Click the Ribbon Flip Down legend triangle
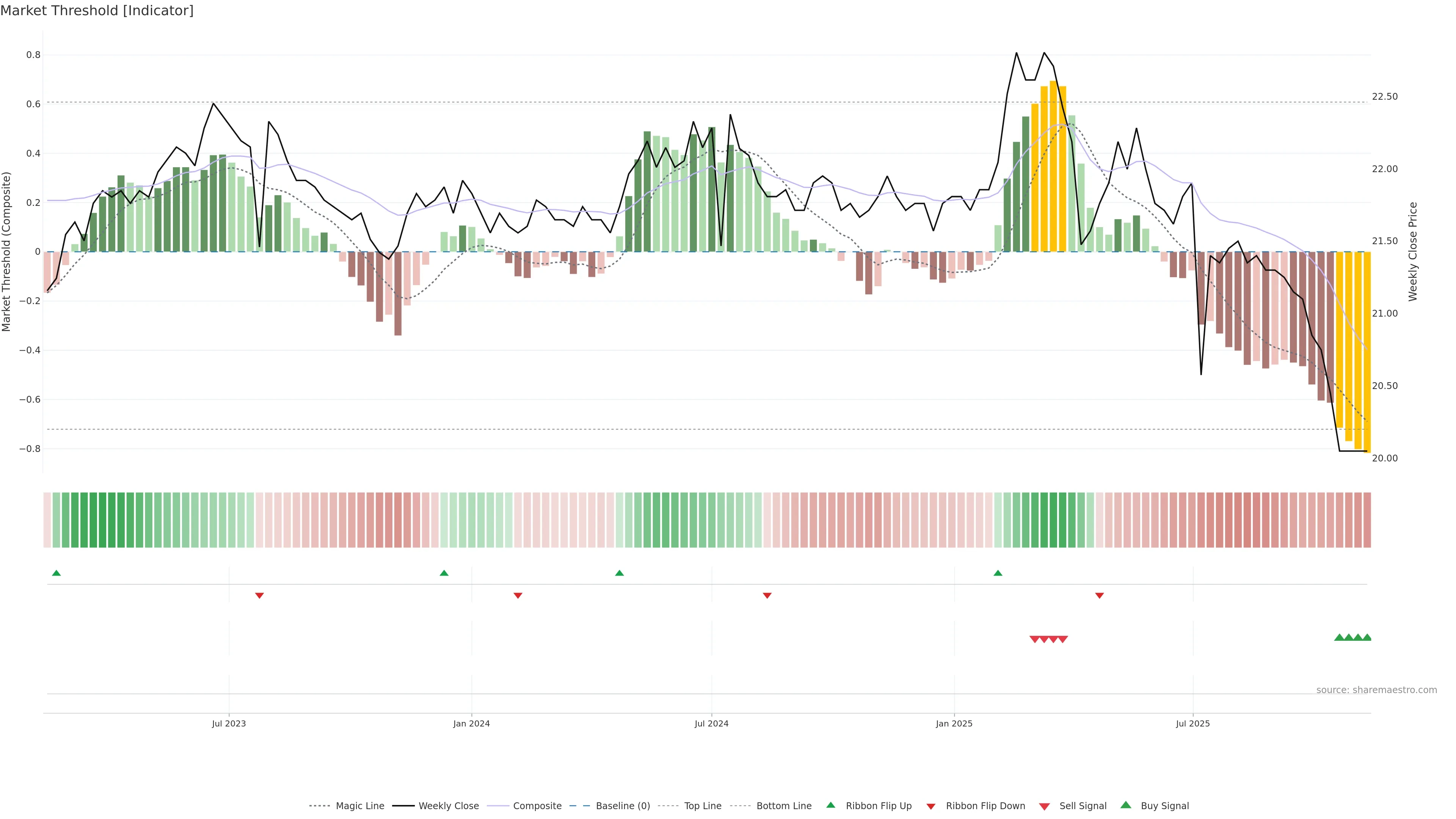The image size is (1456, 819). (x=931, y=806)
